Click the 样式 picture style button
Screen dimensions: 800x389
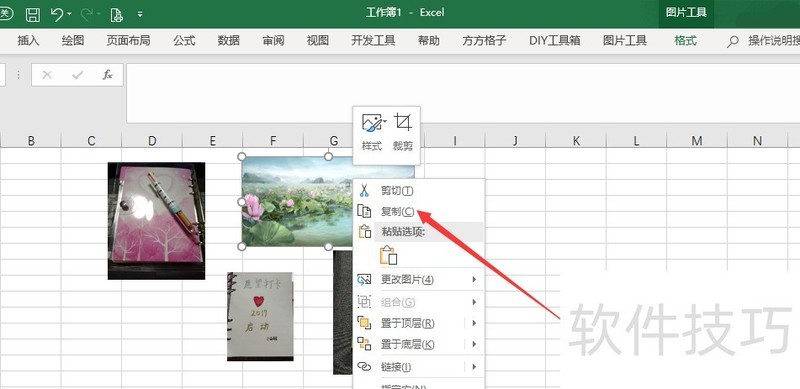(x=372, y=133)
